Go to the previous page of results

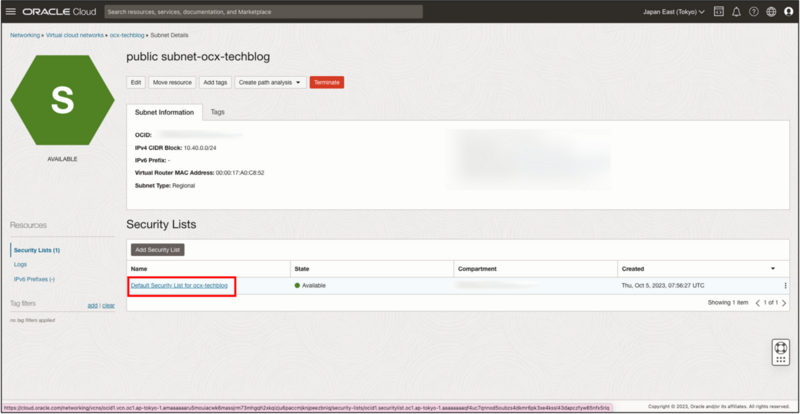[x=758, y=303]
